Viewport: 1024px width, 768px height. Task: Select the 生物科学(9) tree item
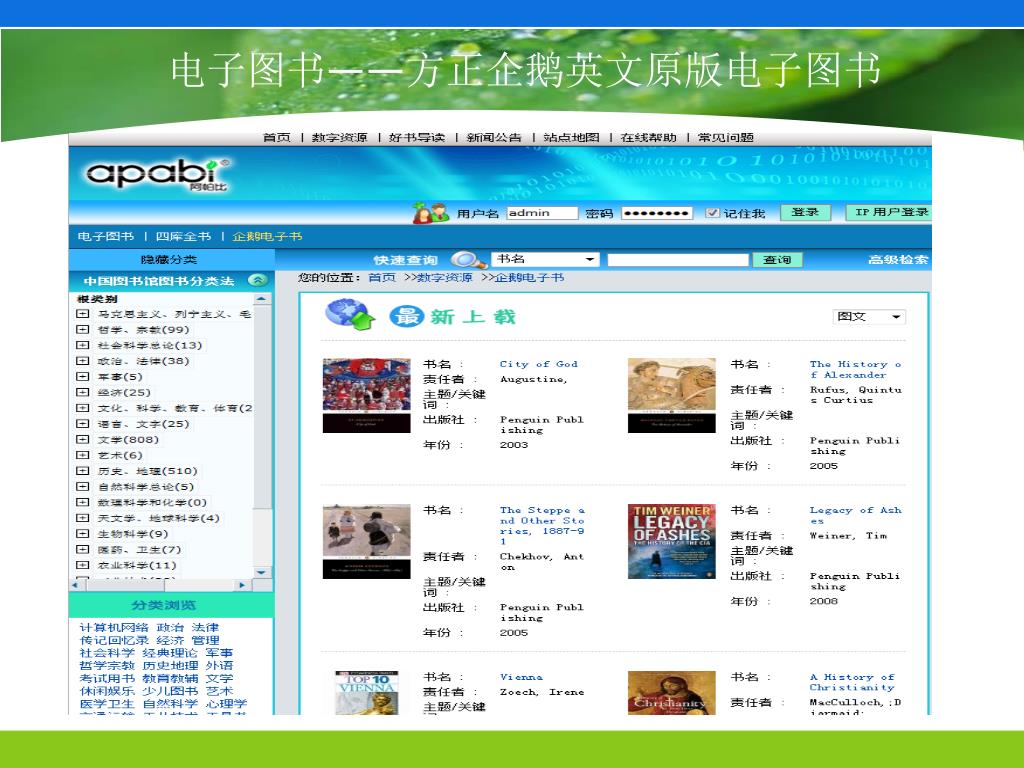tap(133, 534)
